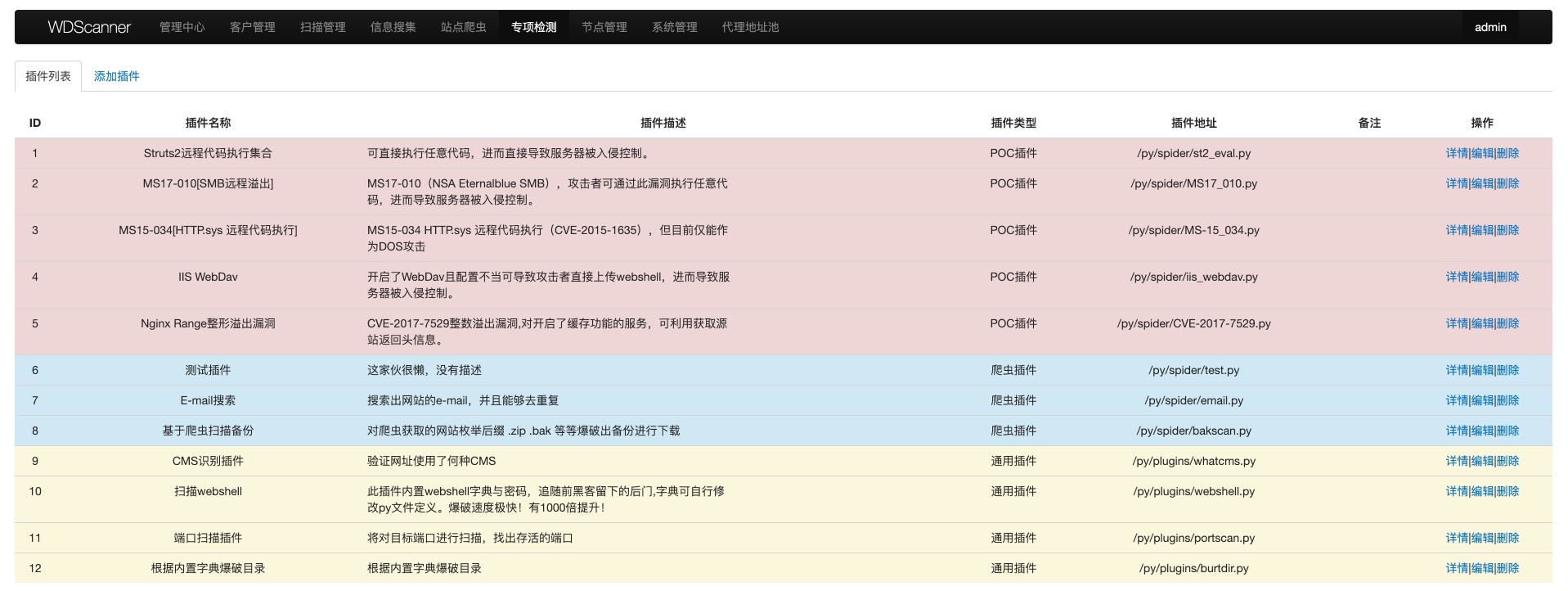Screen dimensions: 1568x591
Task: Click 编辑 for 基于爬虫扫描备份
Action: click(x=1482, y=431)
